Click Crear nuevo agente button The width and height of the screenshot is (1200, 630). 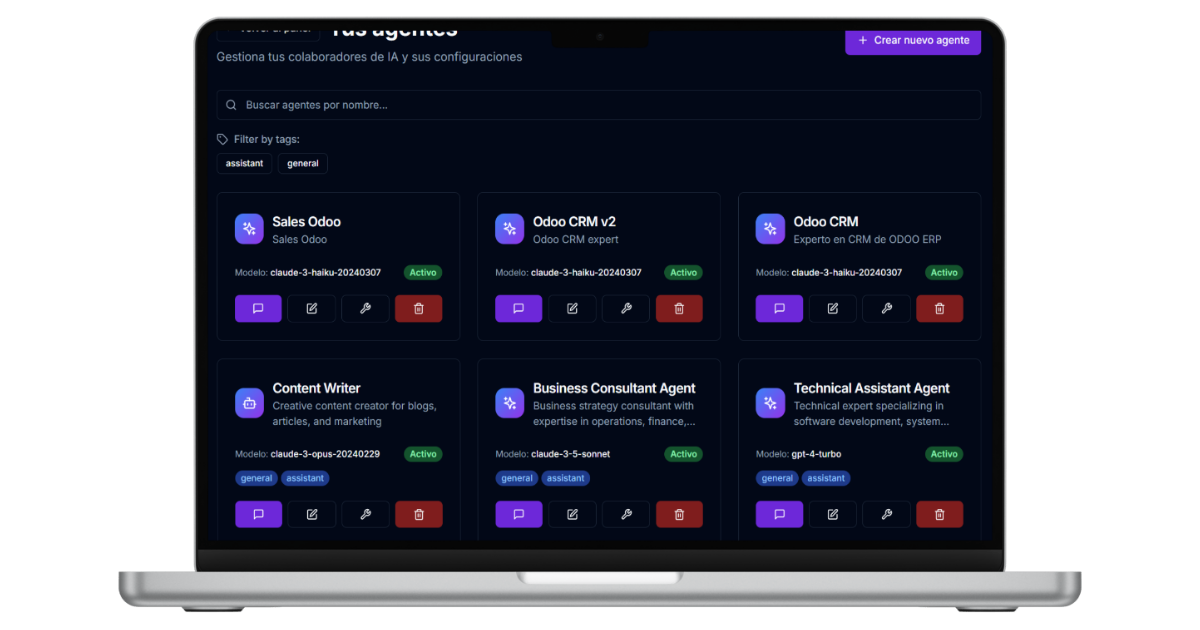912,41
